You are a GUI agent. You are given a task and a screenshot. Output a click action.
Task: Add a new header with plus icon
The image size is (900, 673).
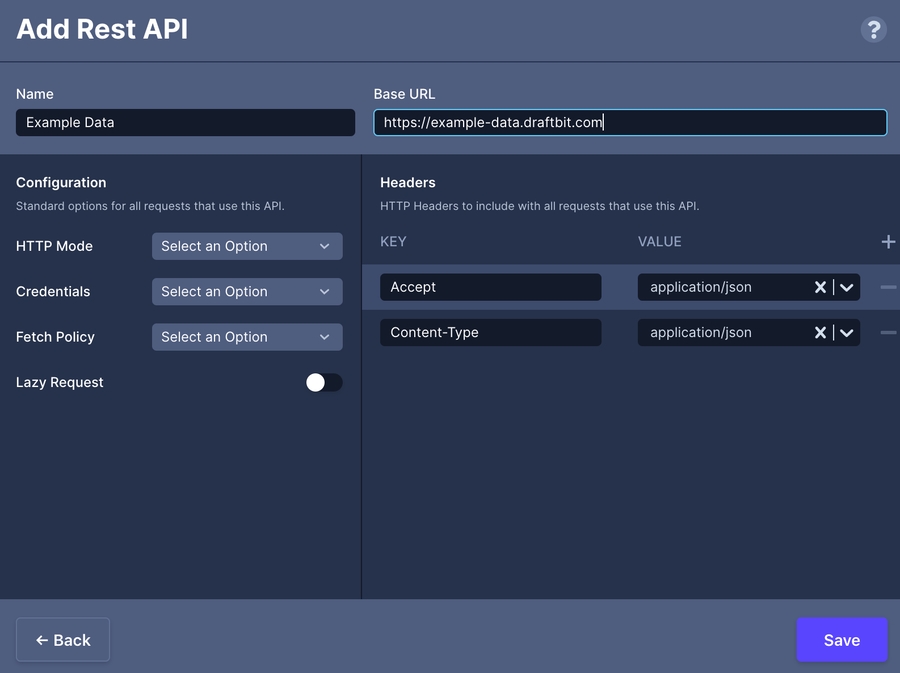[887, 242]
